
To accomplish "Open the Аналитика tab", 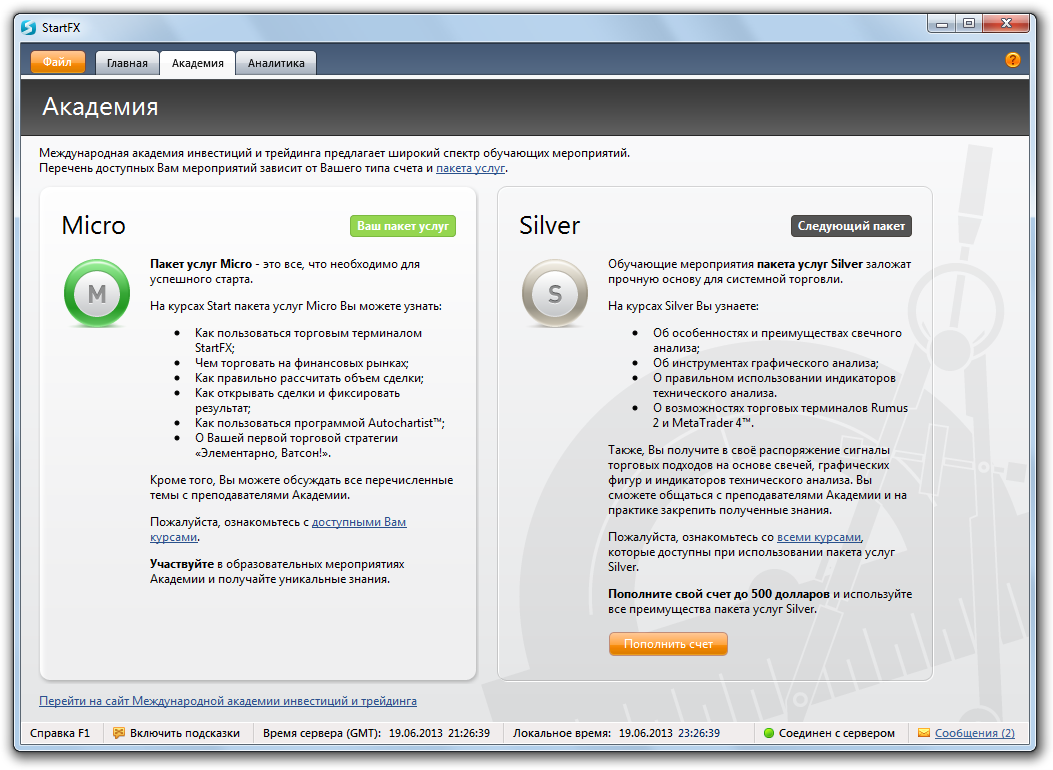I will click(x=276, y=63).
